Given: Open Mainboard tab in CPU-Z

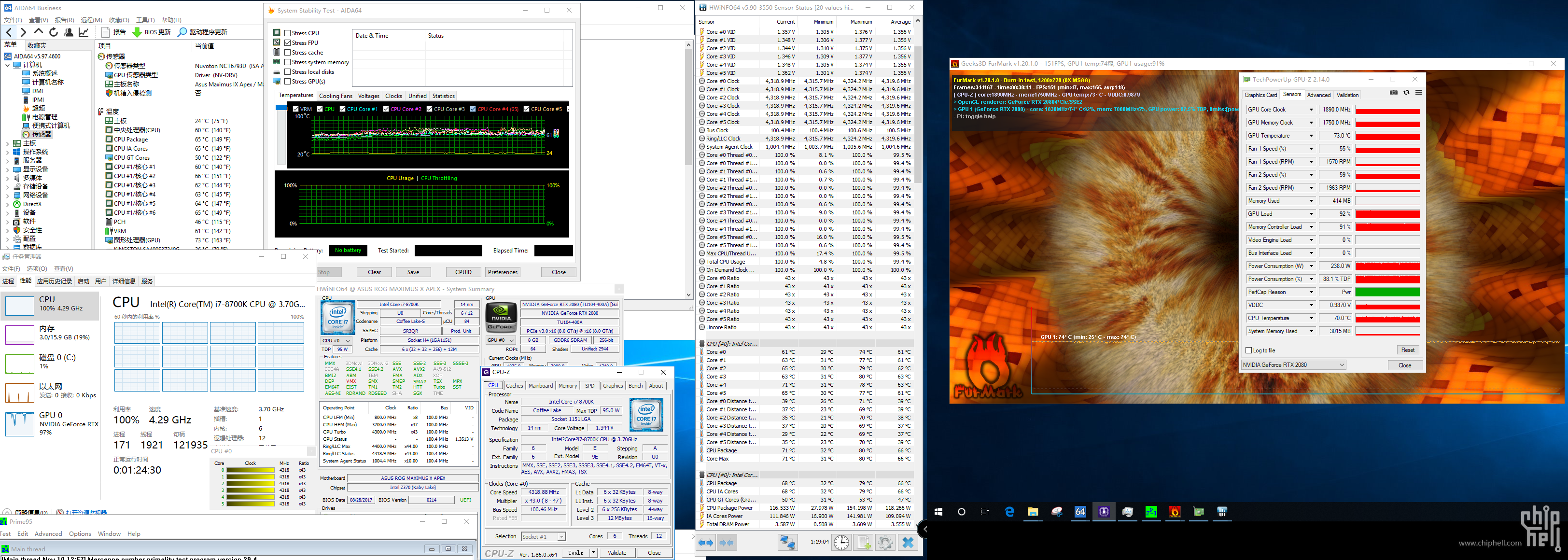Looking at the screenshot, I should [541, 386].
